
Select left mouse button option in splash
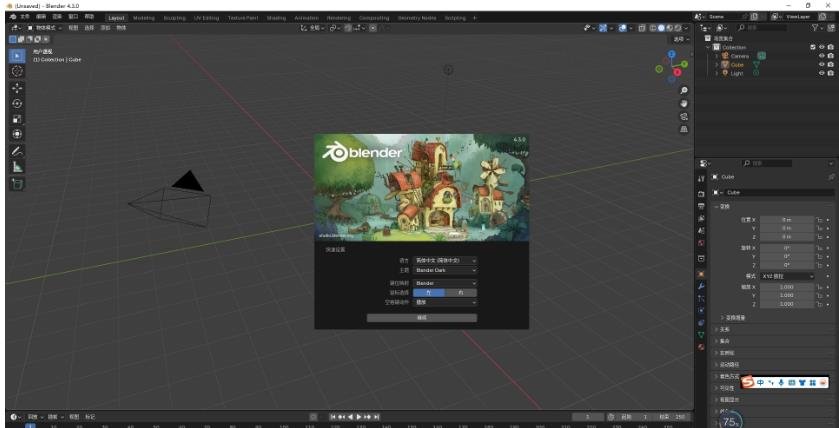click(429, 293)
